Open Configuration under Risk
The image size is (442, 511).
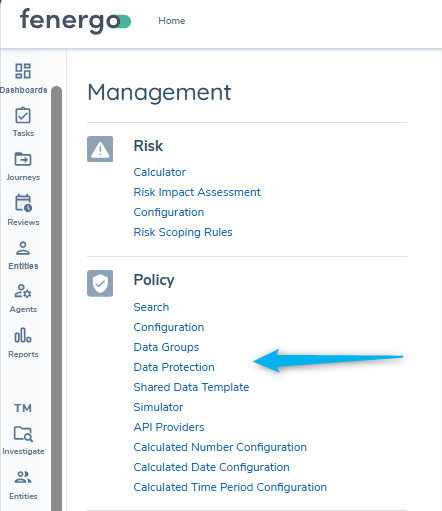click(169, 212)
